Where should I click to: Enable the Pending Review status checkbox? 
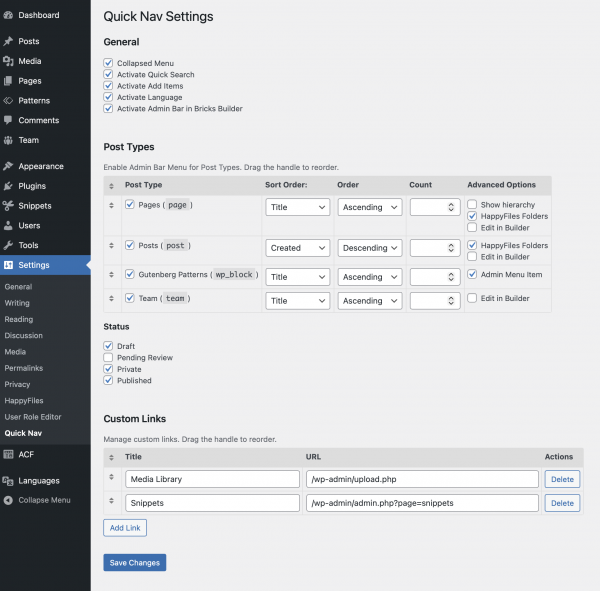pos(109,357)
